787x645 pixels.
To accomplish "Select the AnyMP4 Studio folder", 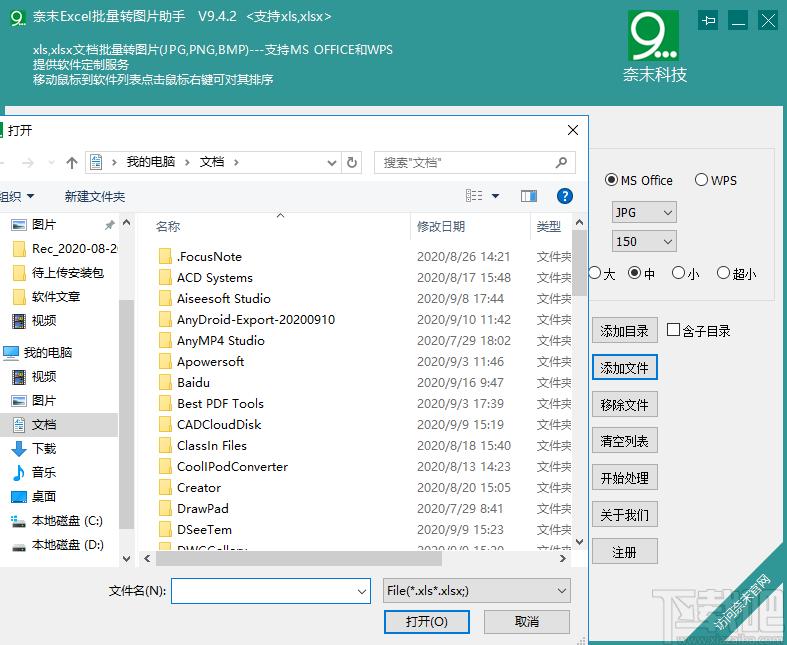I will pos(211,341).
